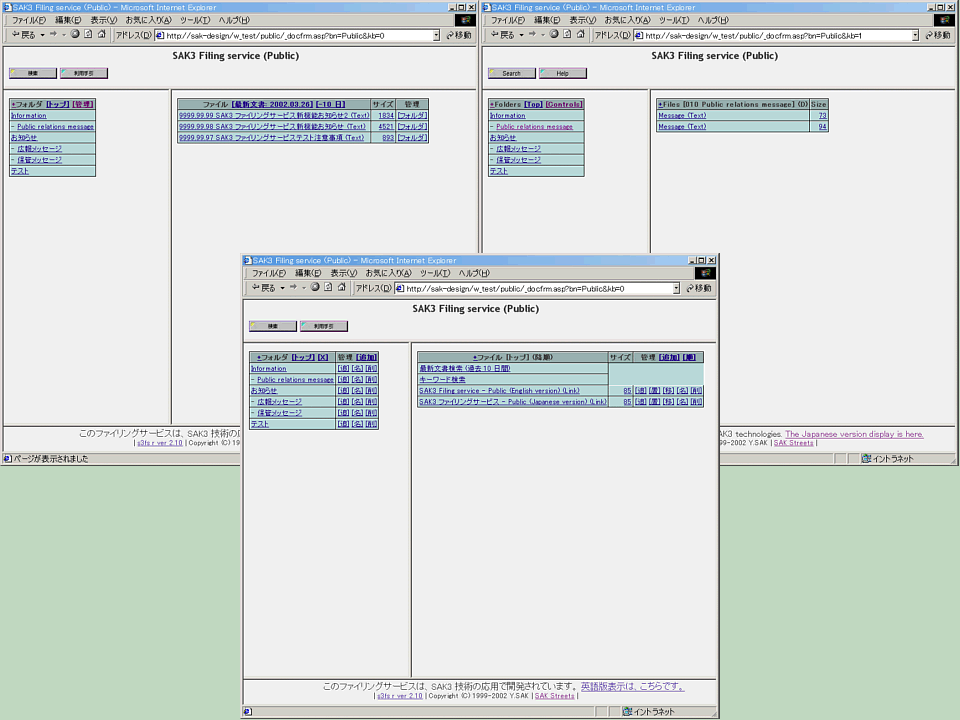Click the SAK Streets link in the front window footer
The image size is (960, 720).
tap(555, 696)
